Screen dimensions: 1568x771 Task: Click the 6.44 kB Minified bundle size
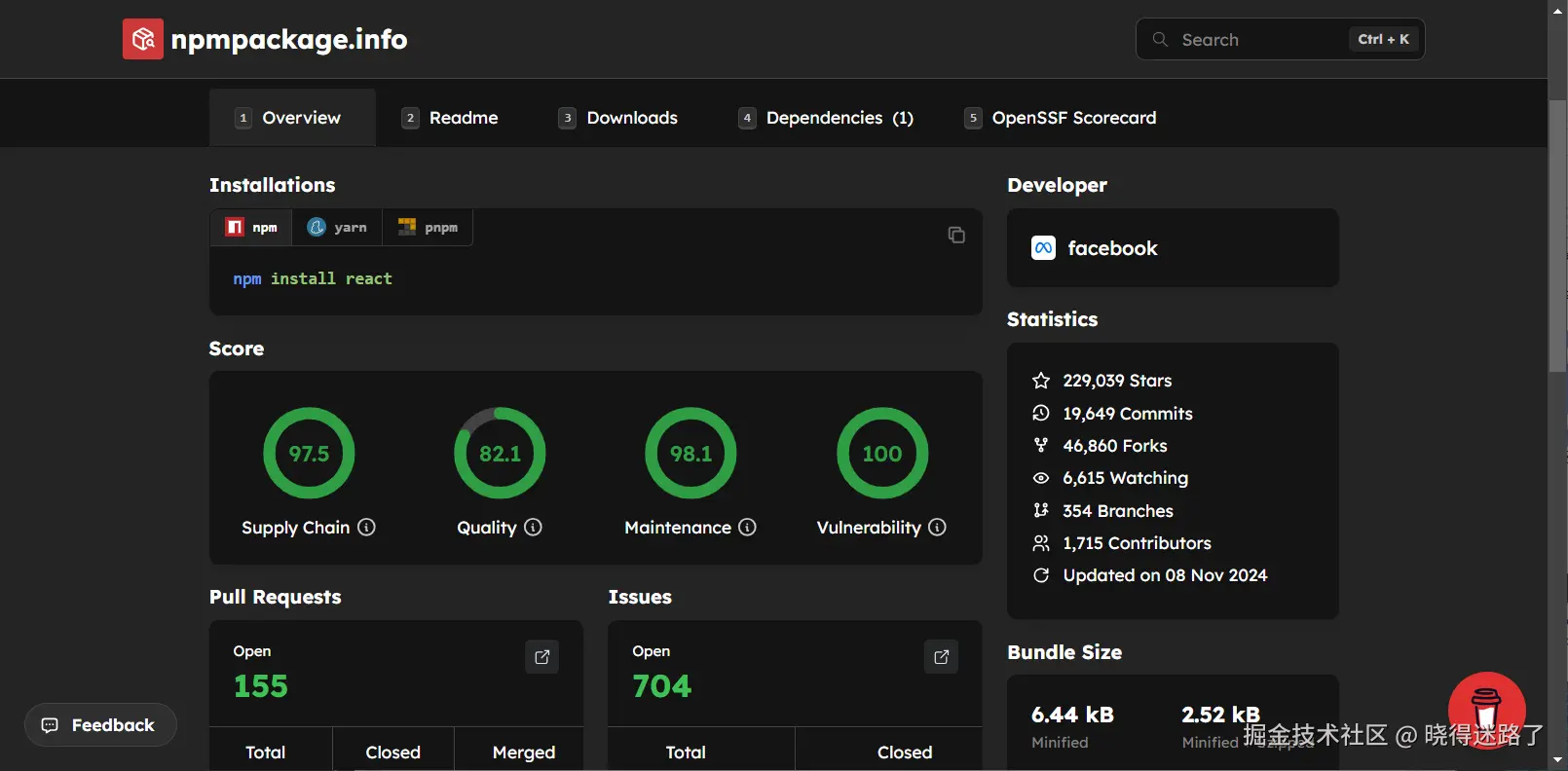coord(1072,726)
